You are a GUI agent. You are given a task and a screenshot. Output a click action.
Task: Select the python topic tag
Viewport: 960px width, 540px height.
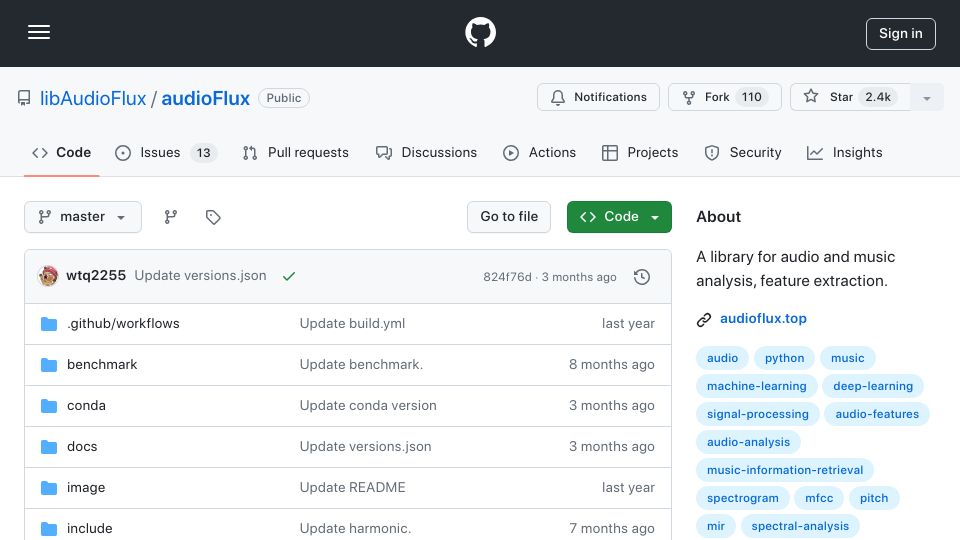[784, 358]
